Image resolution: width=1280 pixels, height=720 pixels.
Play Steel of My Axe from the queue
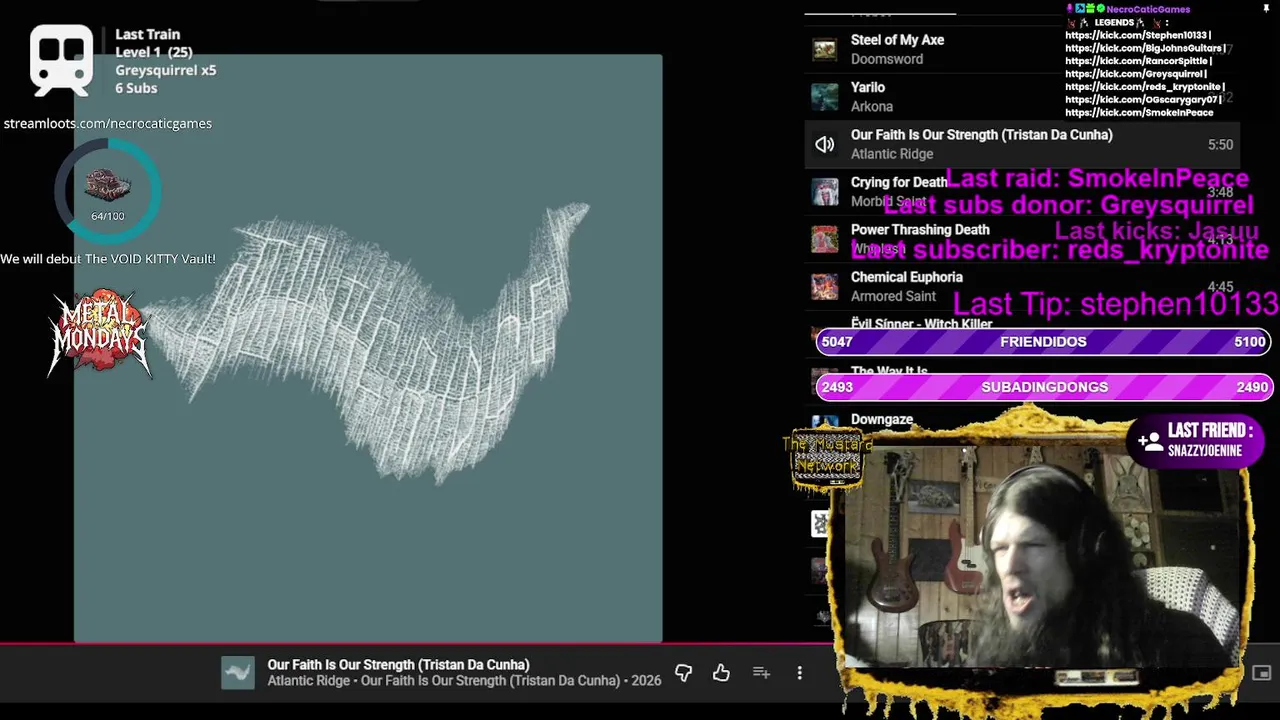pos(897,40)
